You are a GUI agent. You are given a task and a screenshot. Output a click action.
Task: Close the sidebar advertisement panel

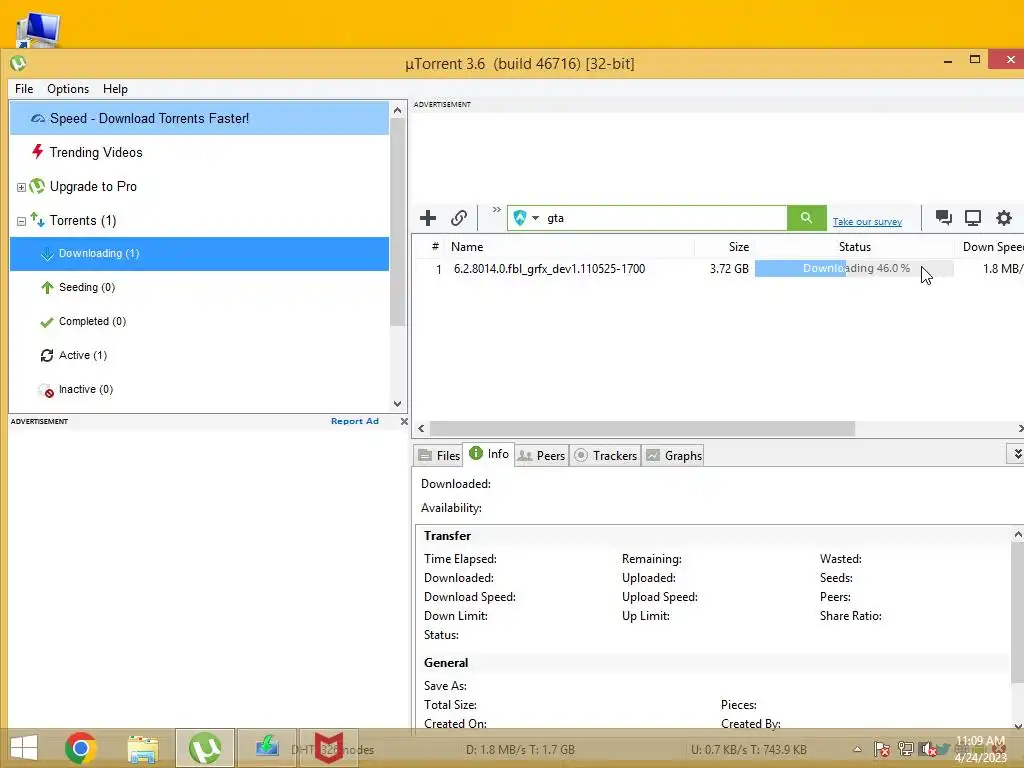404,421
